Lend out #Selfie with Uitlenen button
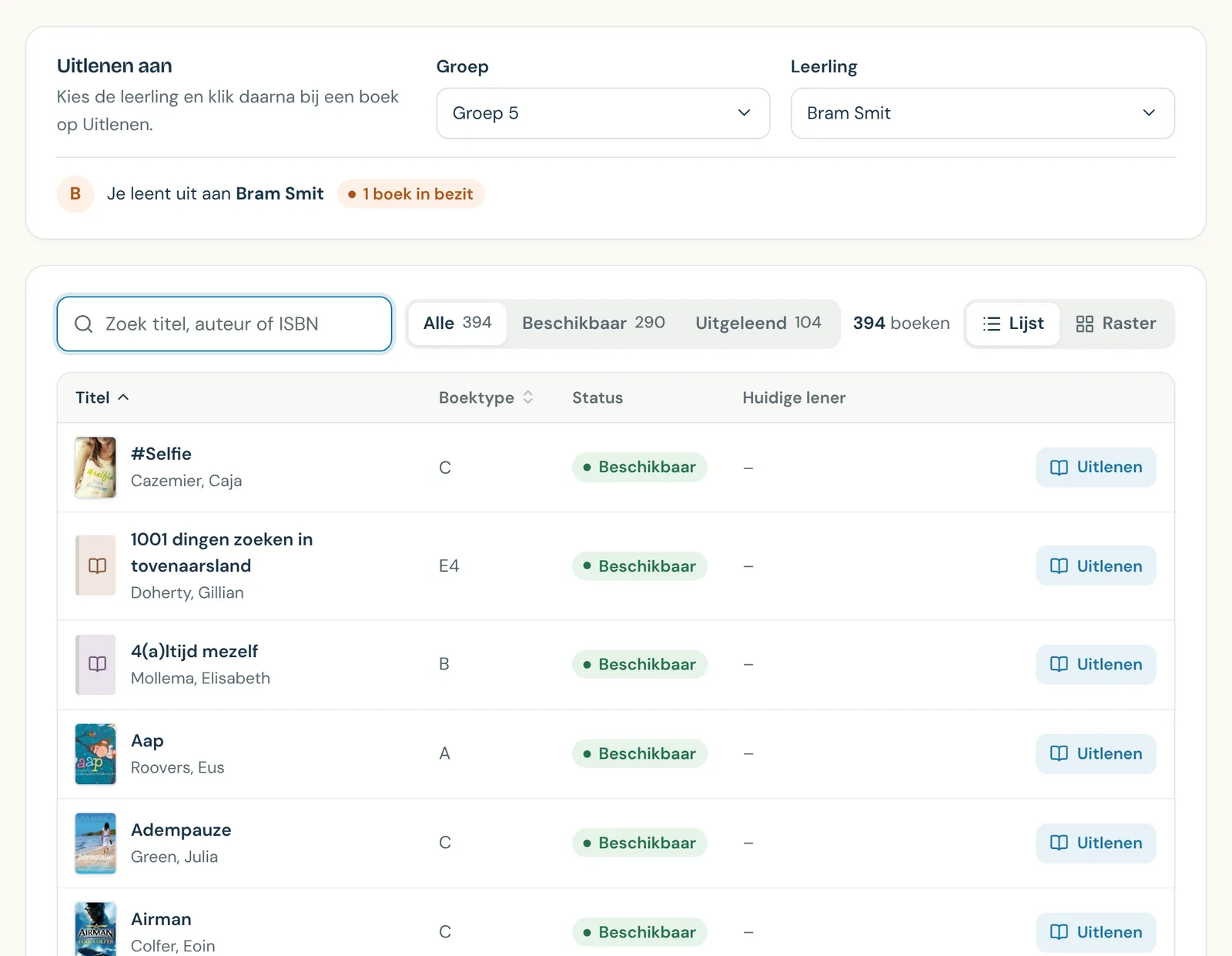Image resolution: width=1232 pixels, height=956 pixels. click(1096, 468)
